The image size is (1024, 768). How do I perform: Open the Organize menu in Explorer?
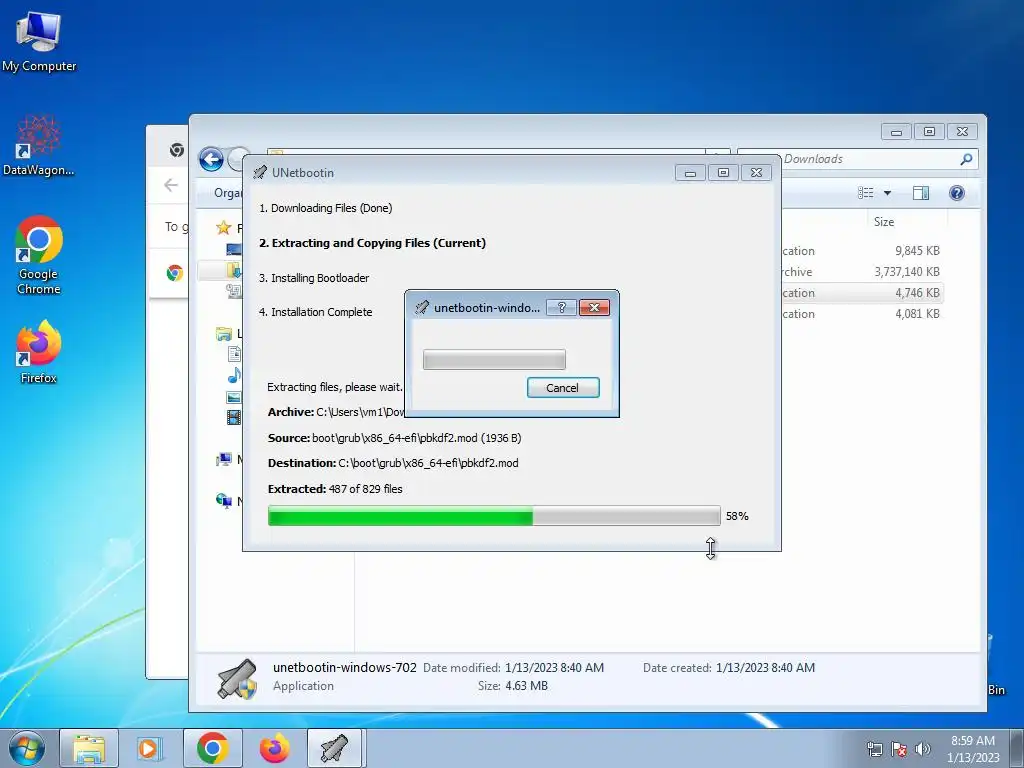(x=228, y=193)
